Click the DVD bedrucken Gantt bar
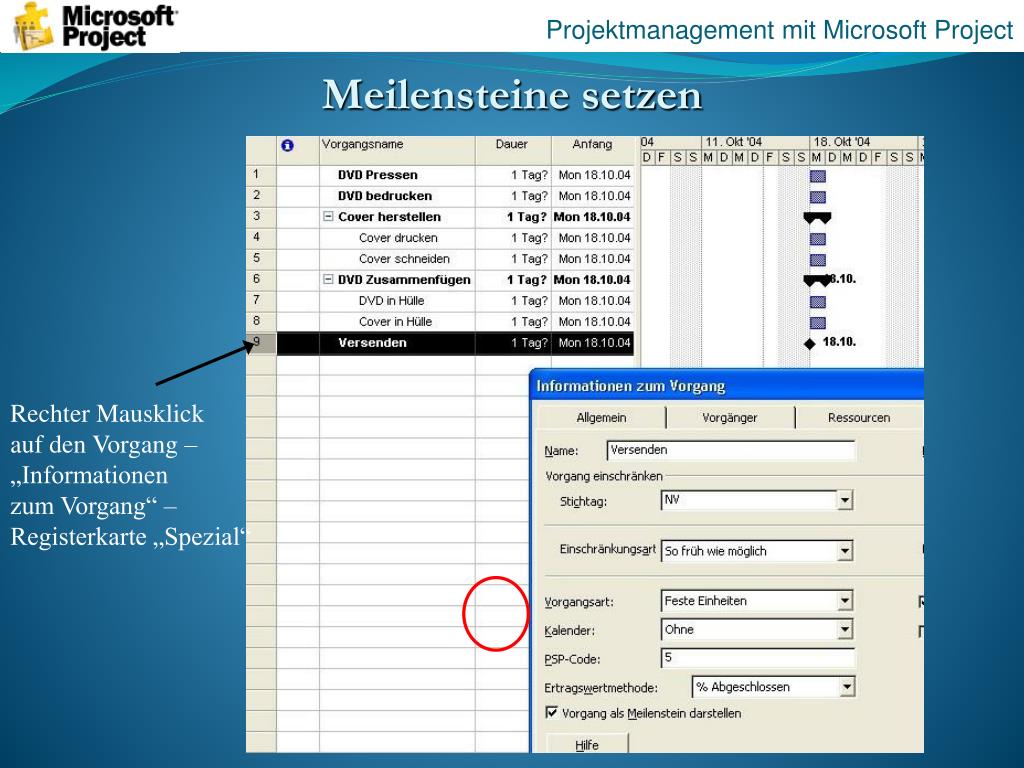This screenshot has height=768, width=1024. pyautogui.click(x=818, y=197)
